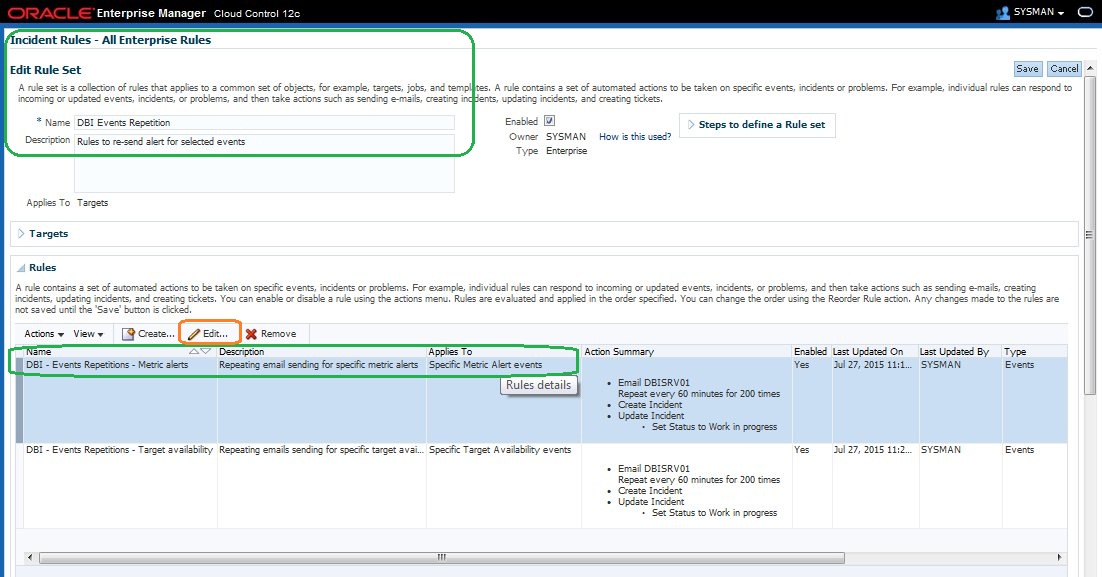Click the Oracle Enterprise Manager logo
The image size is (1102, 577).
(107, 13)
